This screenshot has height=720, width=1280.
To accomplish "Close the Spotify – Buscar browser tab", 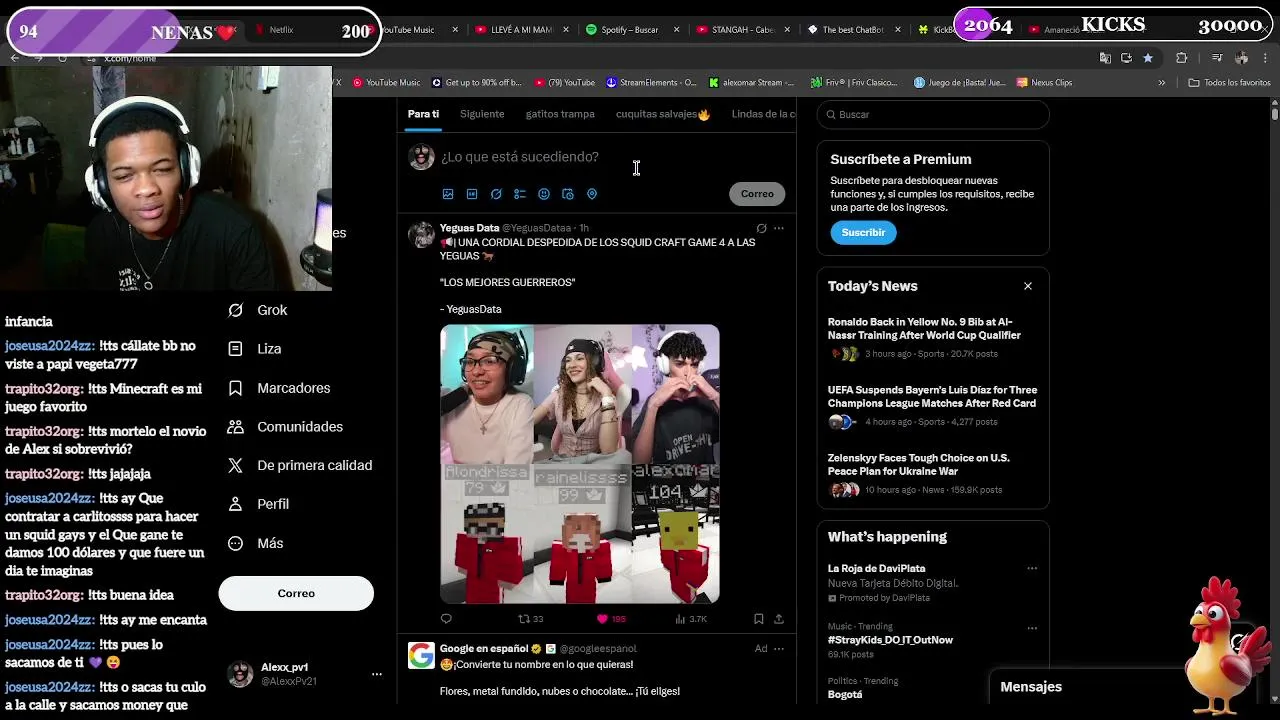I will [x=675, y=30].
